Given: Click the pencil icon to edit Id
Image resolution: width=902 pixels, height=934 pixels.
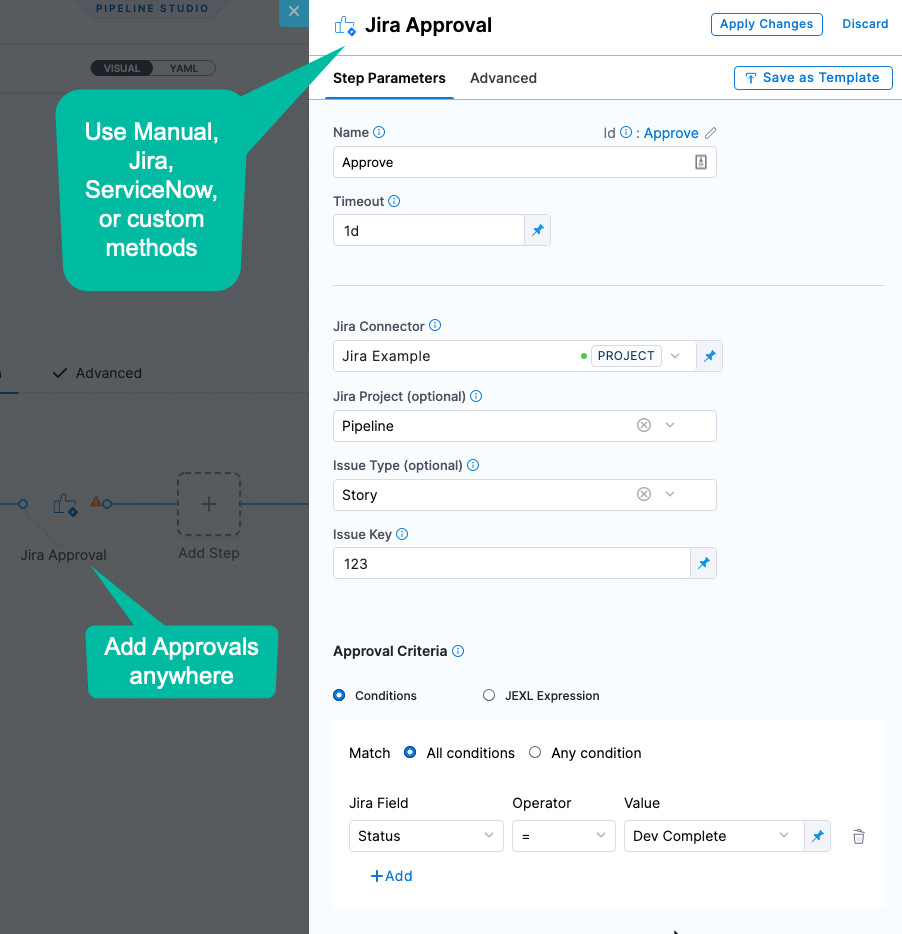Looking at the screenshot, I should pyautogui.click(x=710, y=133).
